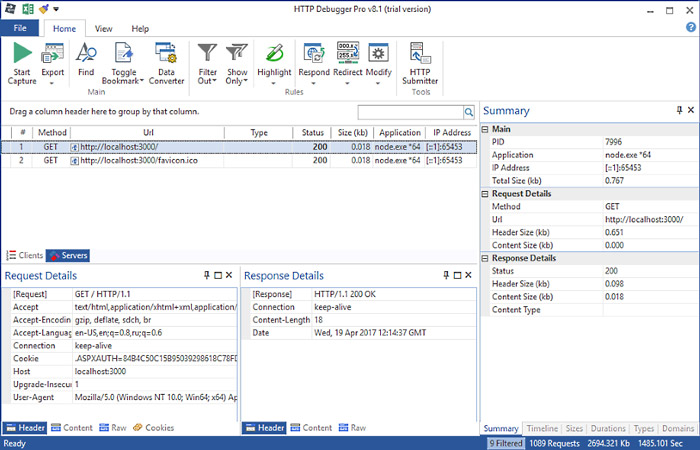
Task: Pin the Response Details panel
Action: 446,275
